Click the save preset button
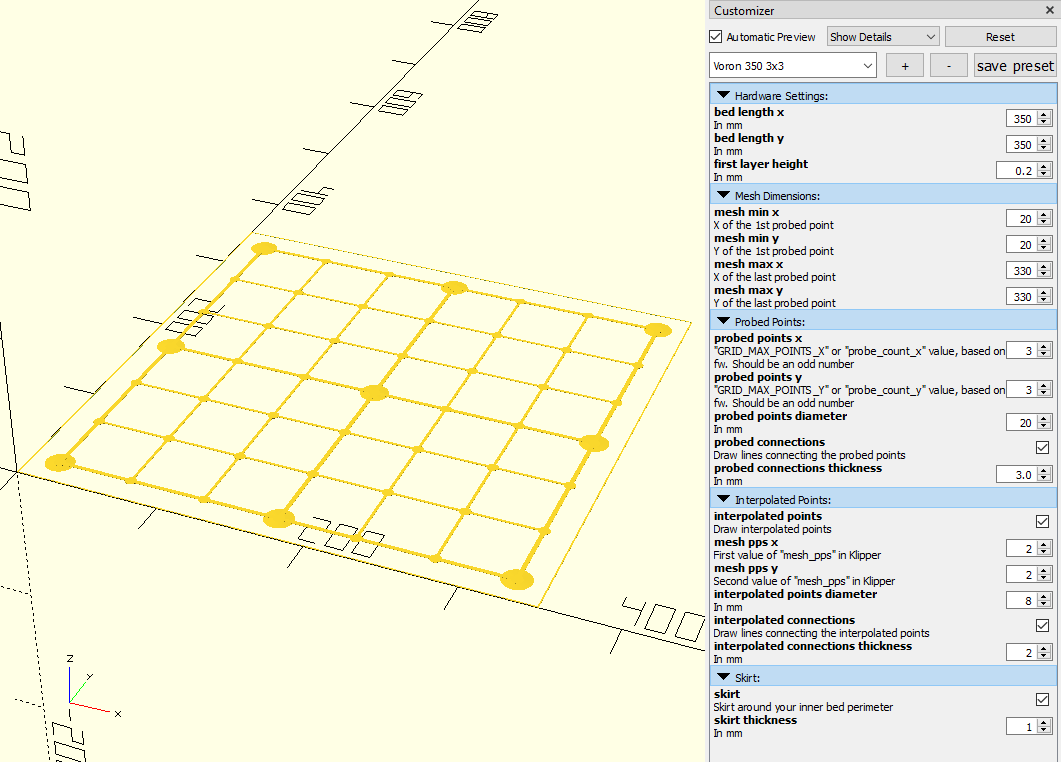This screenshot has width=1061, height=762. point(1015,65)
